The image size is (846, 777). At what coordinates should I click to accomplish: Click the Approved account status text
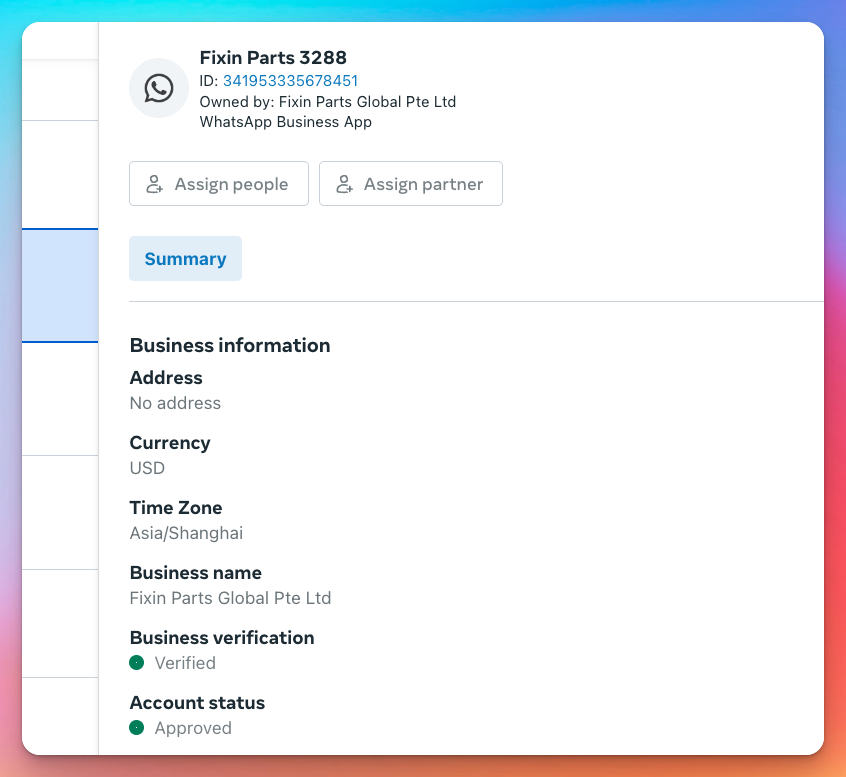coord(193,728)
